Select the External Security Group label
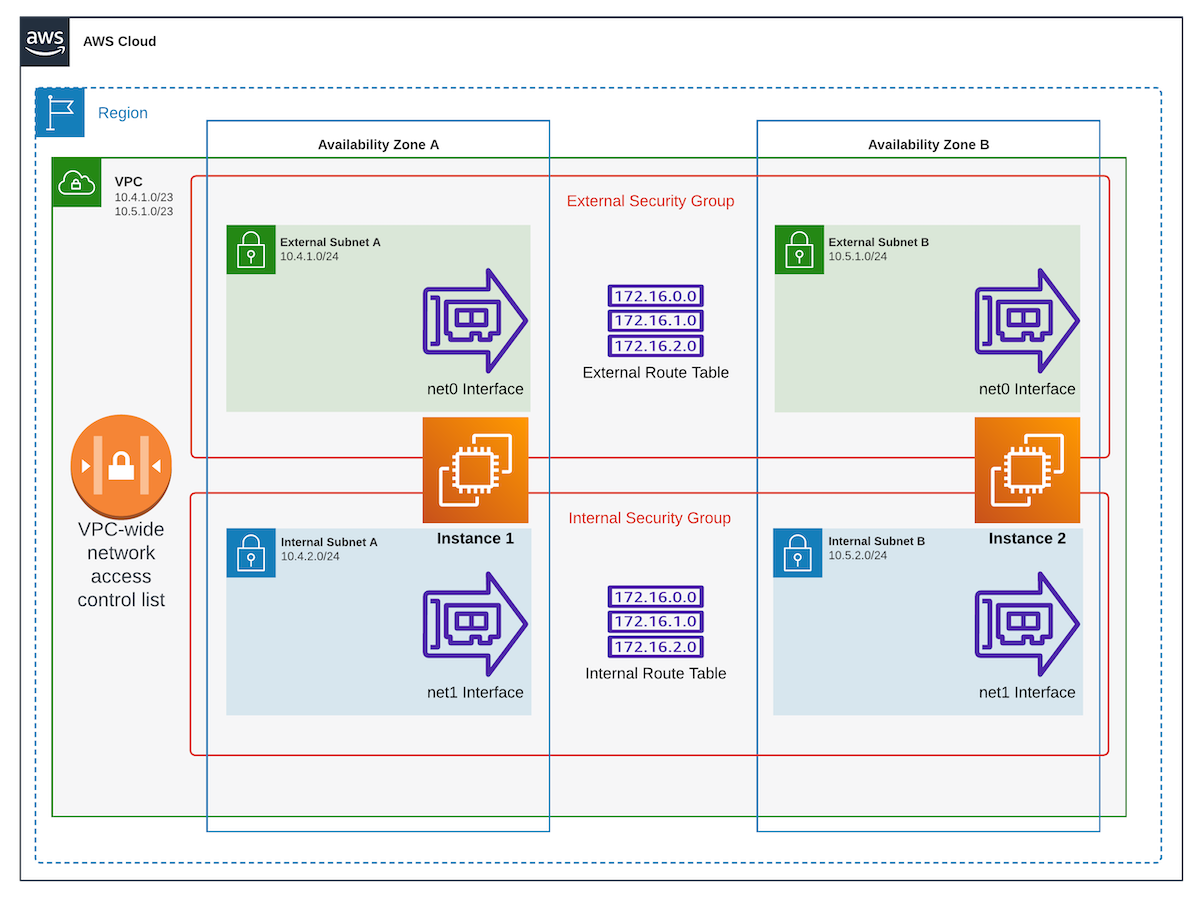The height and width of the screenshot is (899, 1200). click(650, 201)
